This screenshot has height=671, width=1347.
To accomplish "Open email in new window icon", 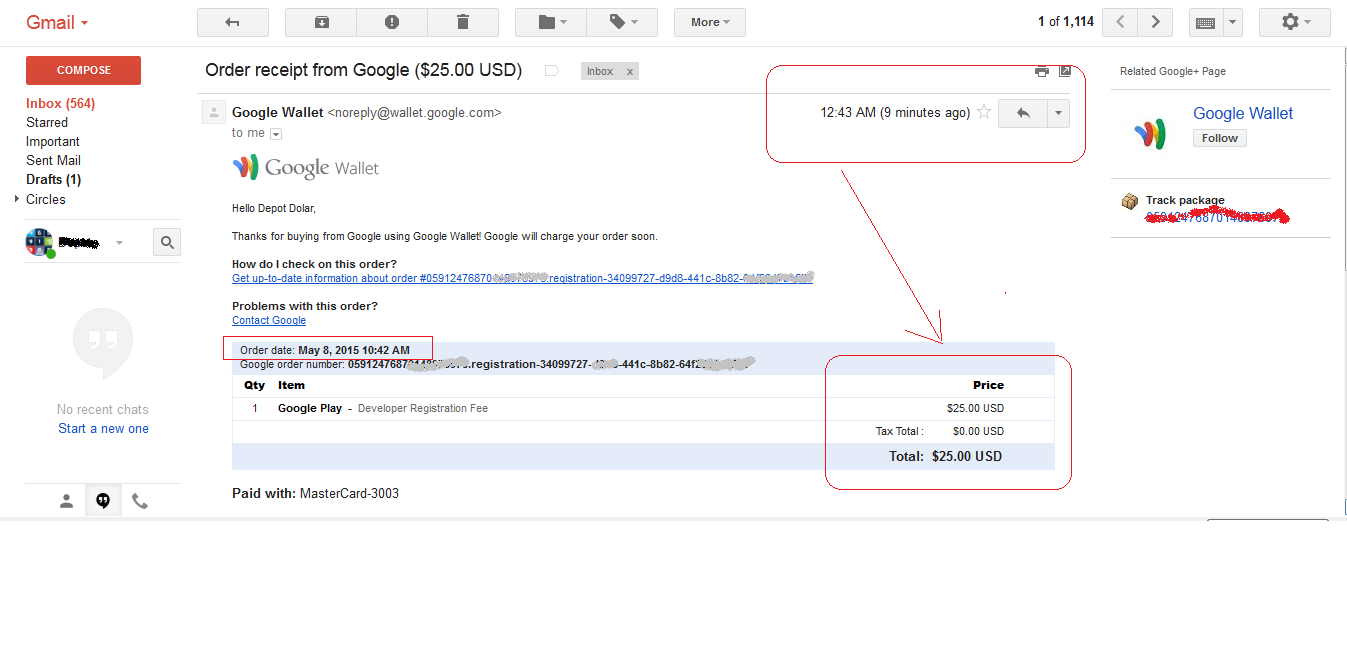I will point(1065,71).
